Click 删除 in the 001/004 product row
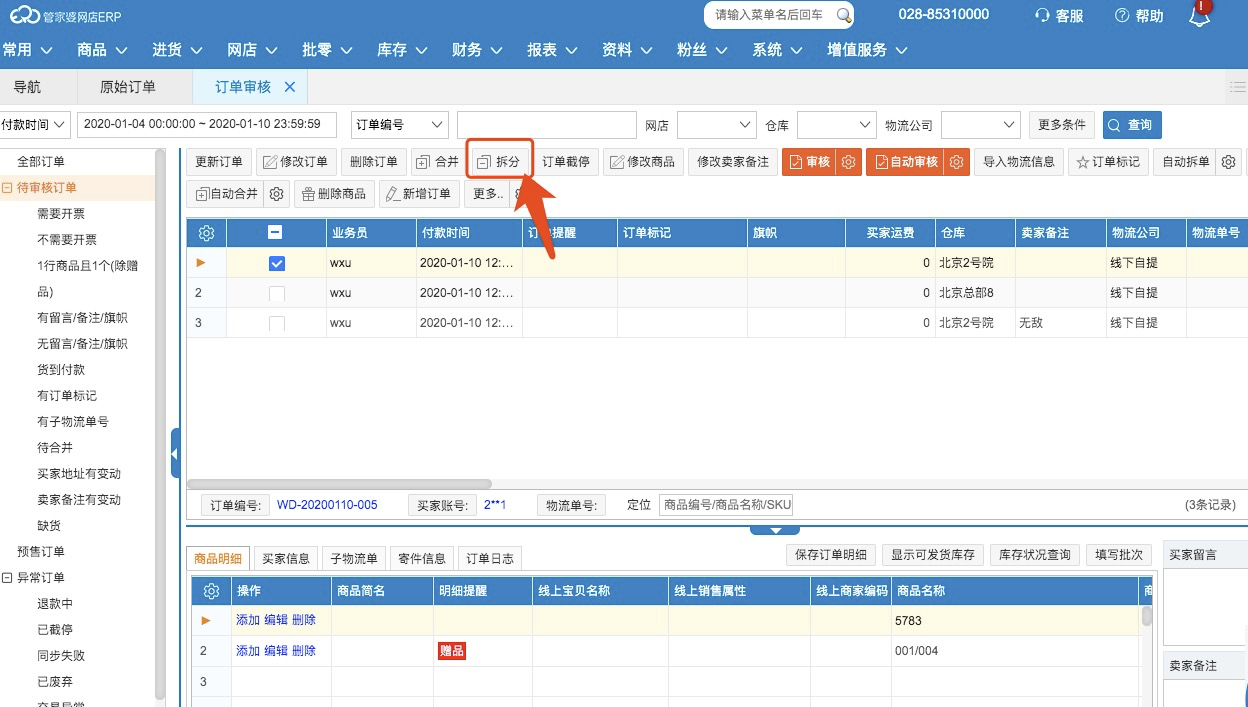1248x707 pixels. click(304, 651)
